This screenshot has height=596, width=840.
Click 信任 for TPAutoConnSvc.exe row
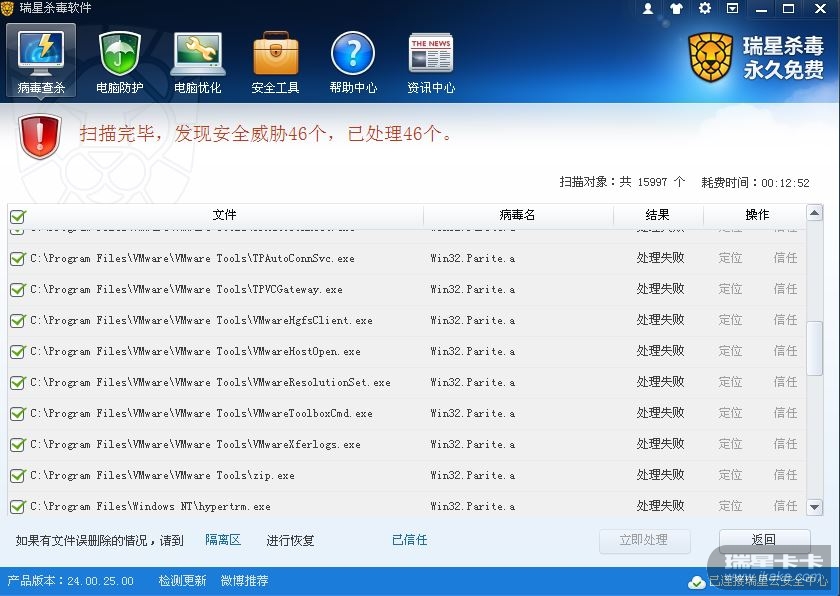785,258
